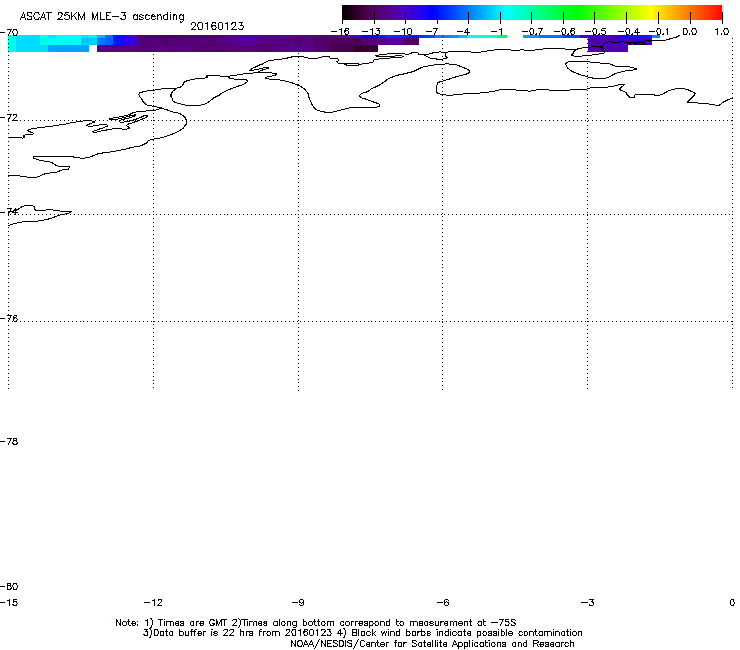Click the longitude label -15

coord(9,602)
